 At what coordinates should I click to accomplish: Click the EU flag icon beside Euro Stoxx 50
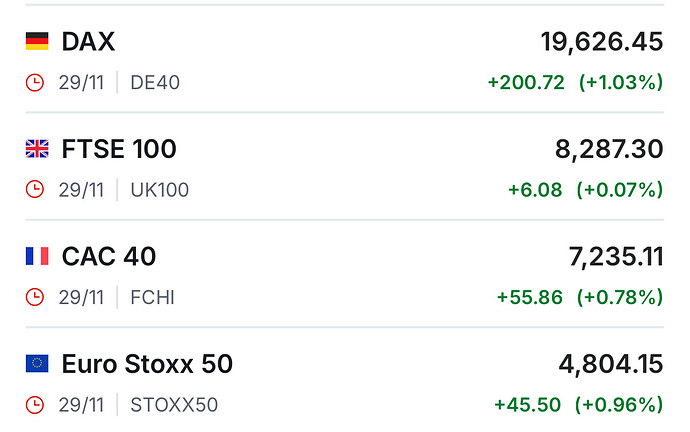pyautogui.click(x=37, y=364)
